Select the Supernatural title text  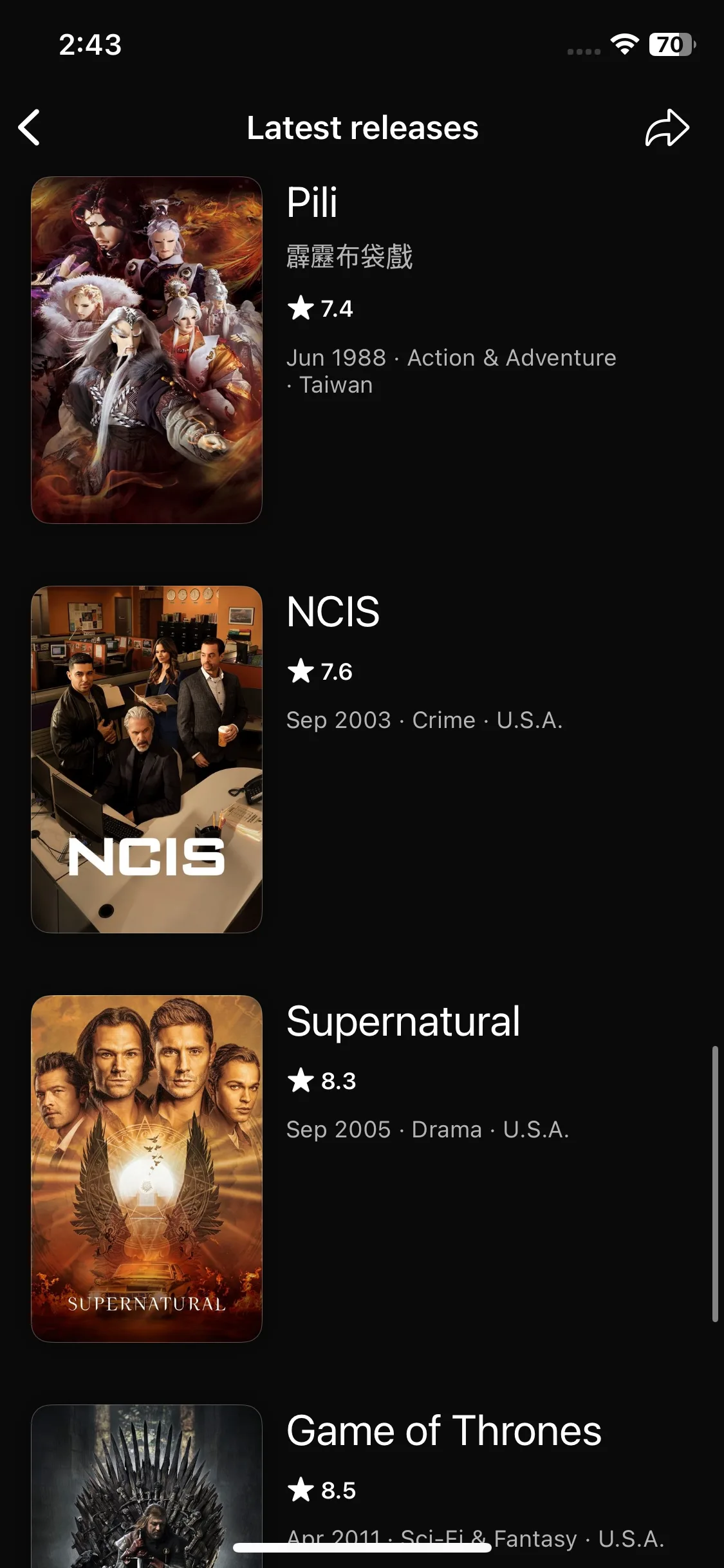coord(404,1022)
